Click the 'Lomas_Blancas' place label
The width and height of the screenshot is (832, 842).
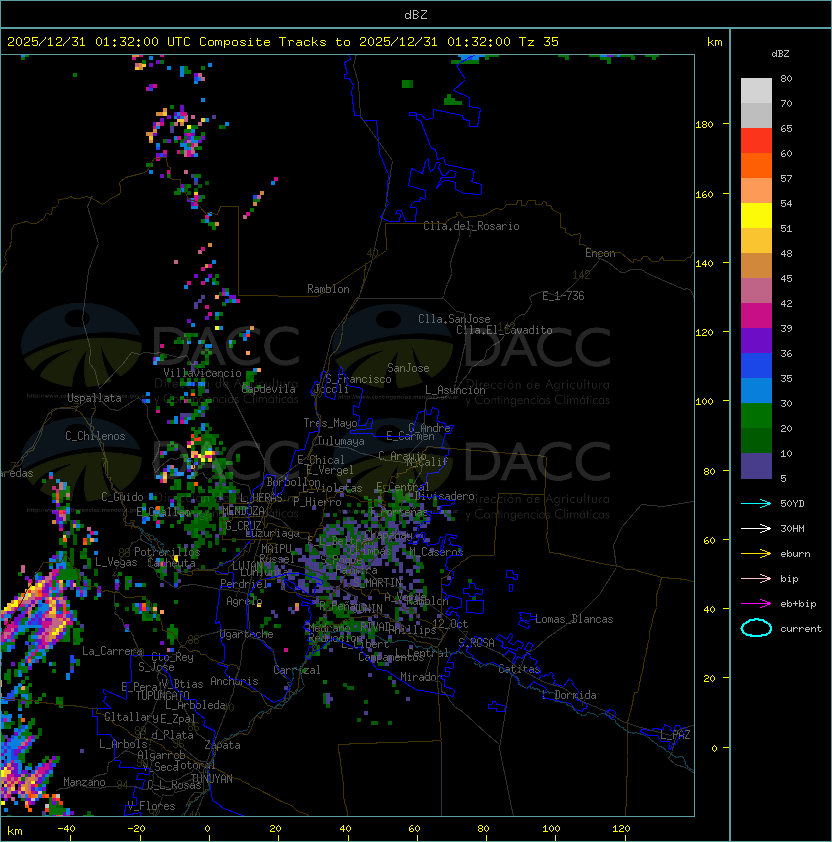click(574, 619)
